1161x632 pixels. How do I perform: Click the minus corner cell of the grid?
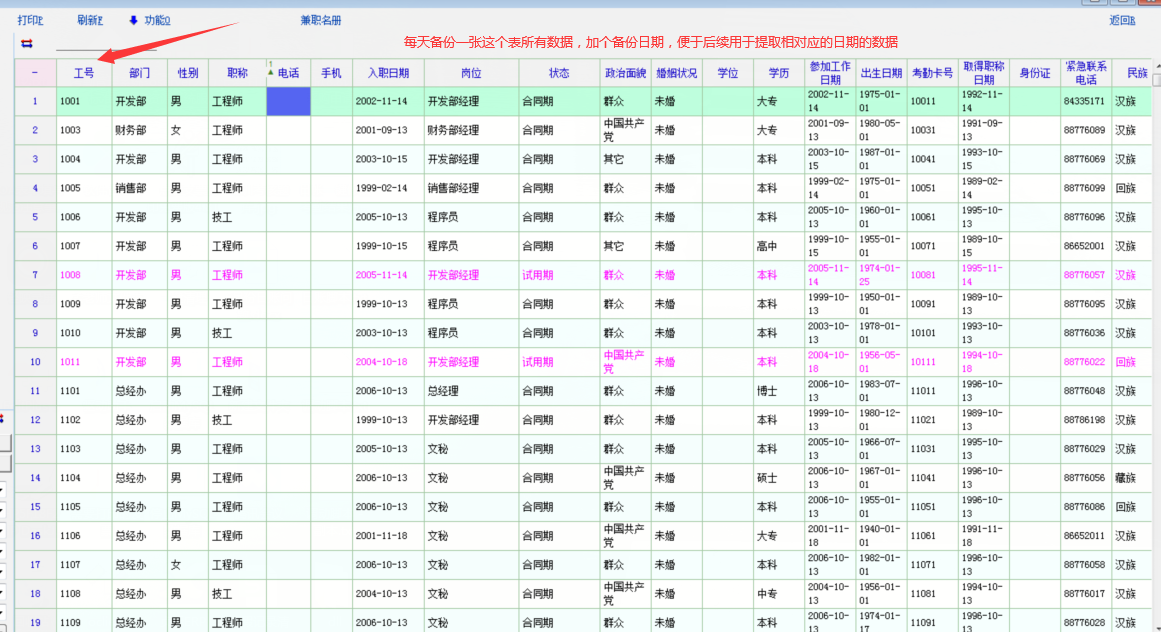(x=35, y=73)
